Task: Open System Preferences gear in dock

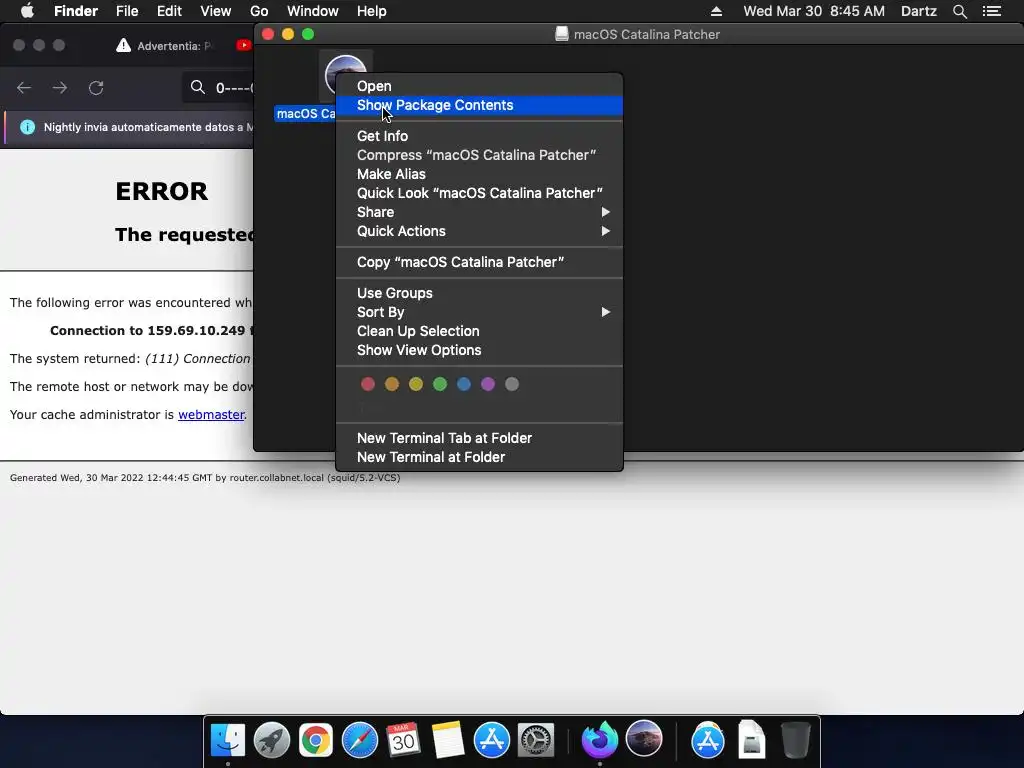Action: [536, 740]
